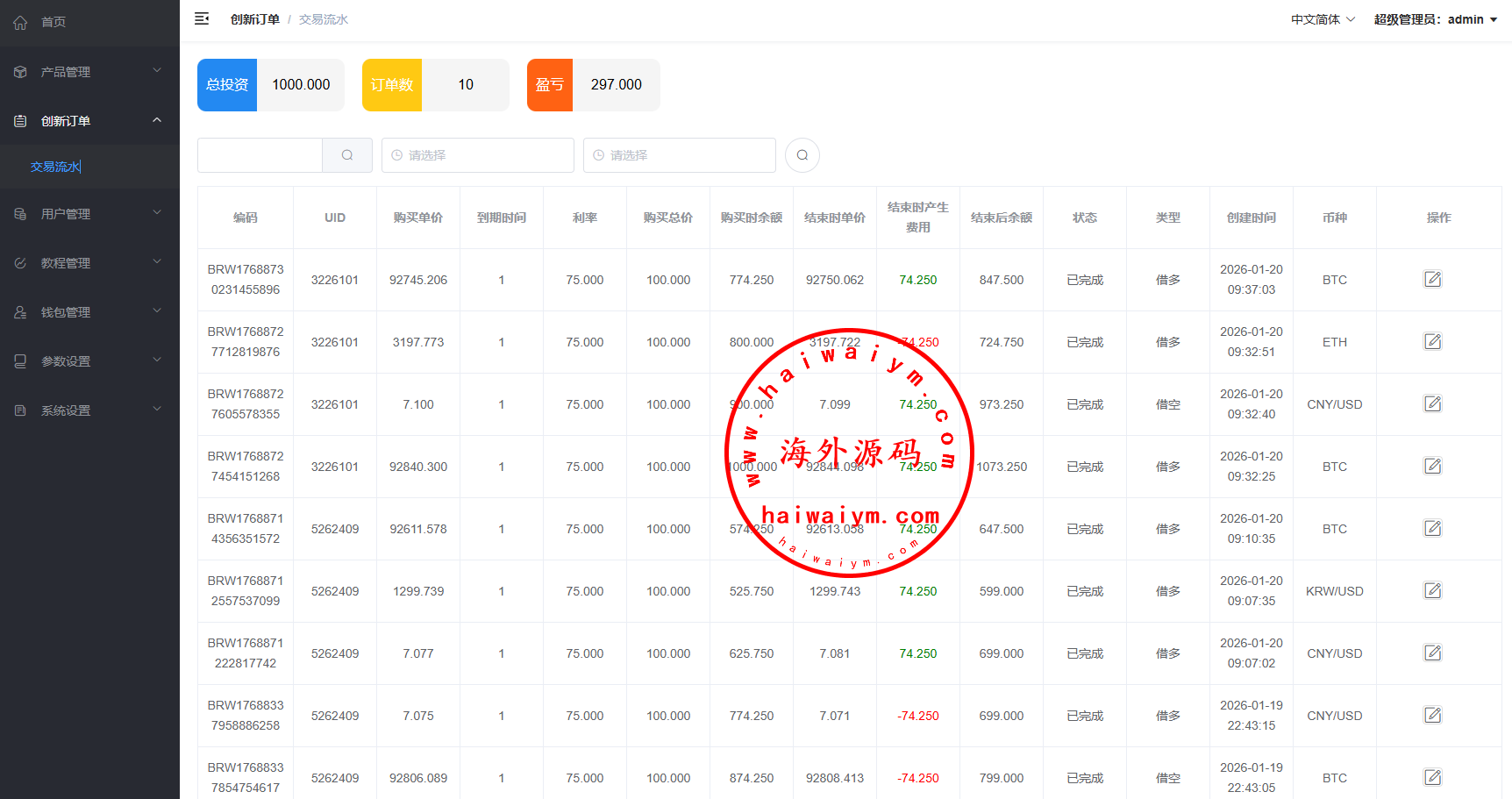Open edit for order BRW17688730231455896

pos(1432,280)
